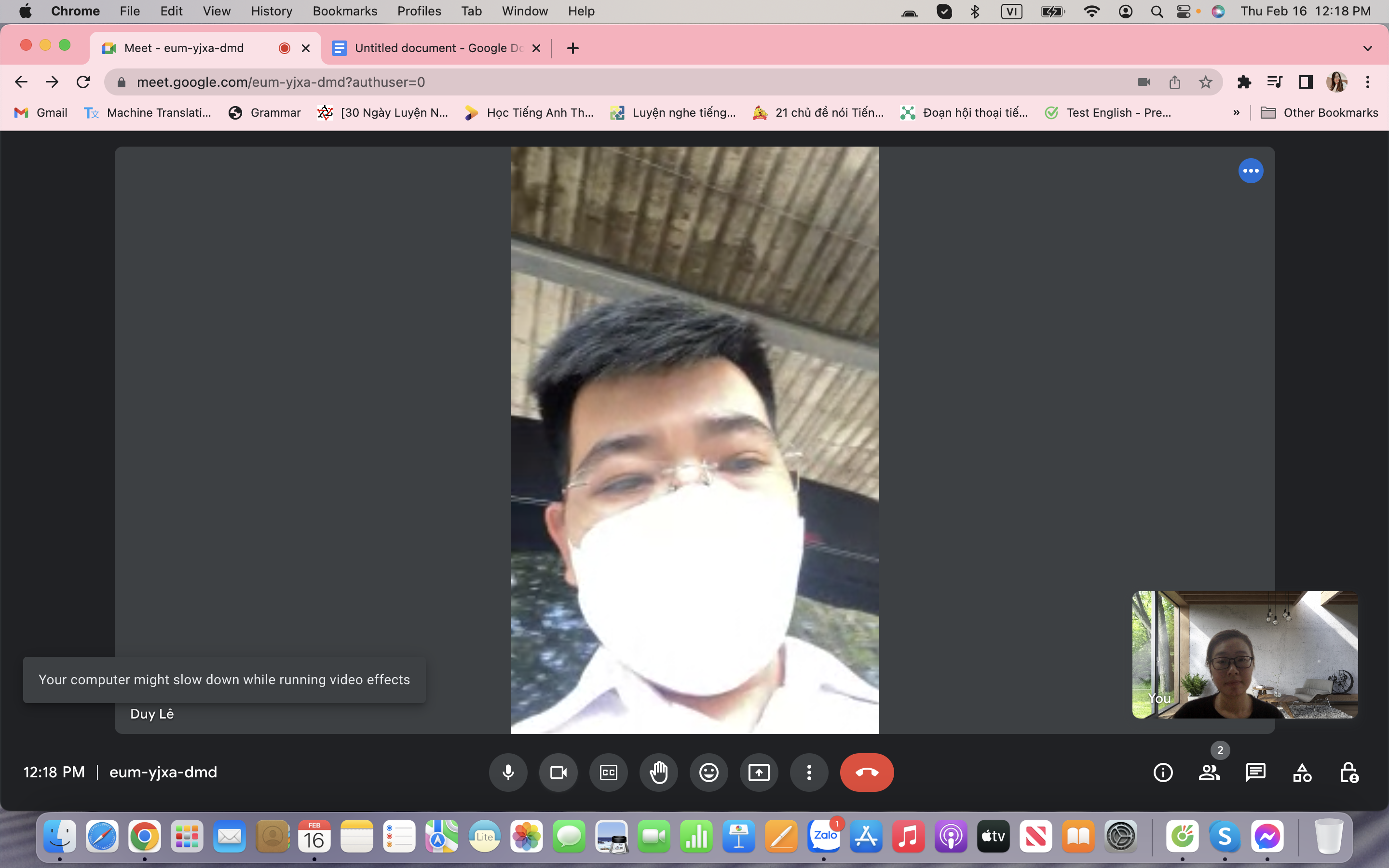Open host controls lock icon
1389x868 pixels.
click(1349, 772)
